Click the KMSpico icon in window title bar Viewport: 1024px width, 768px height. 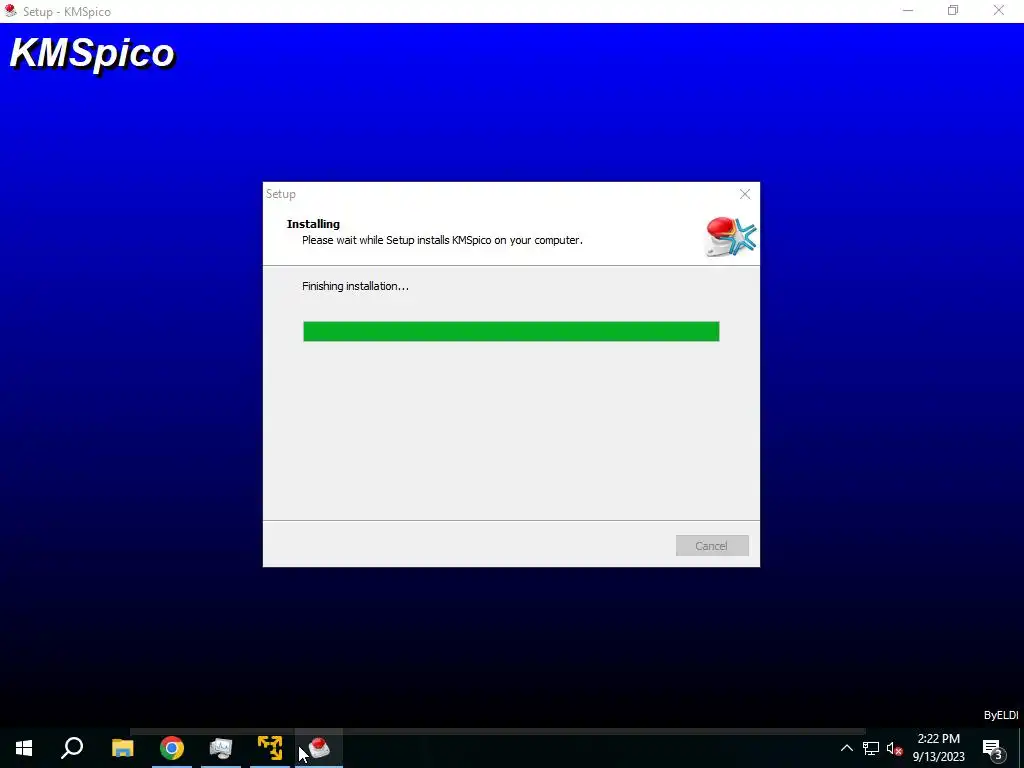tap(10, 11)
